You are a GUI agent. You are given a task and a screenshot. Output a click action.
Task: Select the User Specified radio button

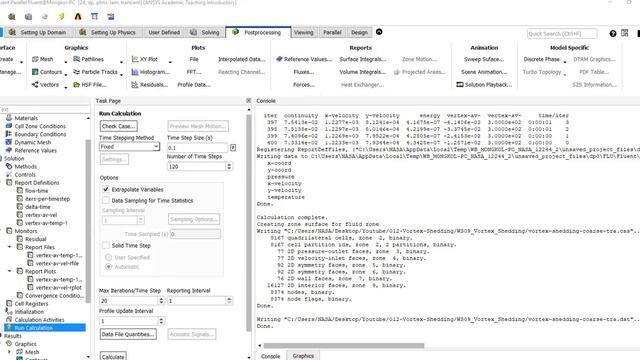(x=109, y=257)
